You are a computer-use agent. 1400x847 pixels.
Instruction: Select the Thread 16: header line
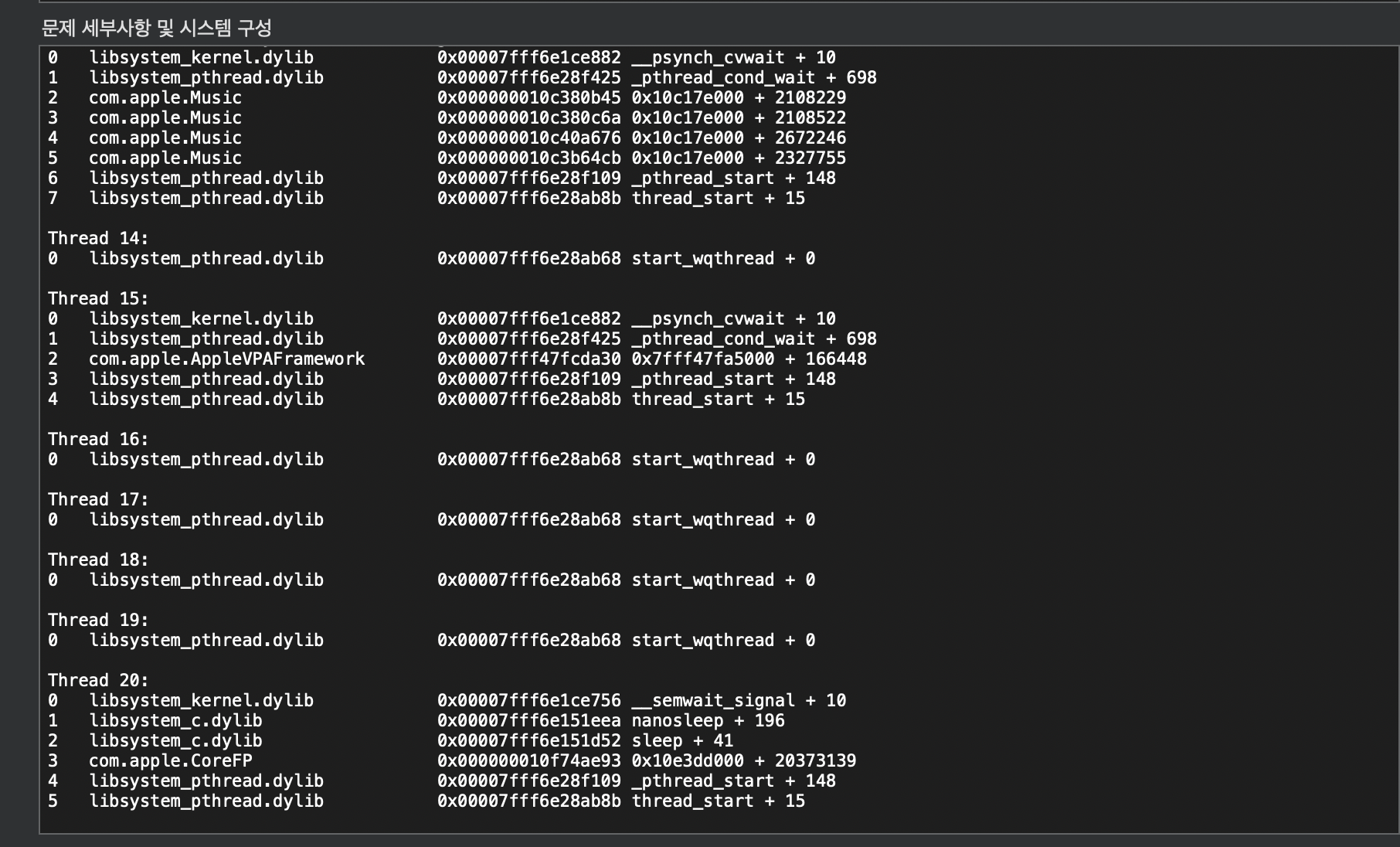pos(98,439)
